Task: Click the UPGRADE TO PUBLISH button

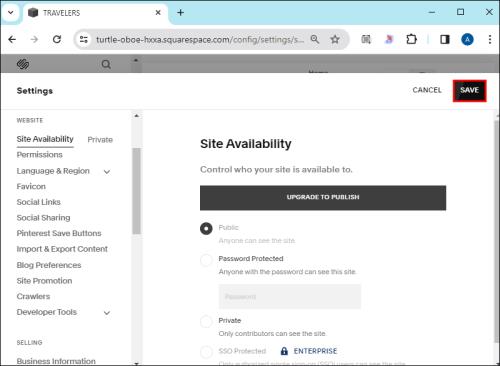Action: click(323, 197)
